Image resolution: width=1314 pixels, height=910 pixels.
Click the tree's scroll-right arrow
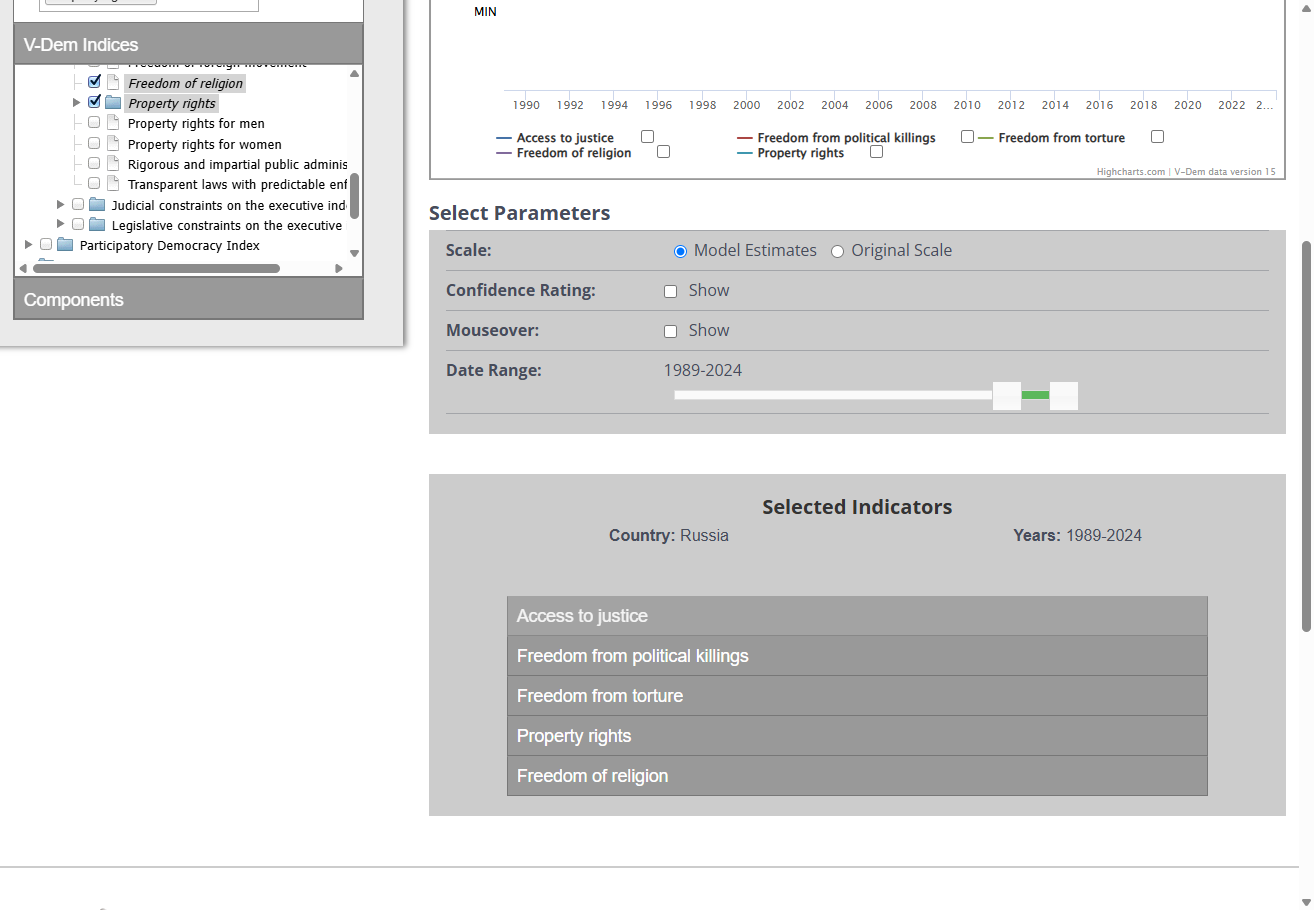(x=339, y=268)
